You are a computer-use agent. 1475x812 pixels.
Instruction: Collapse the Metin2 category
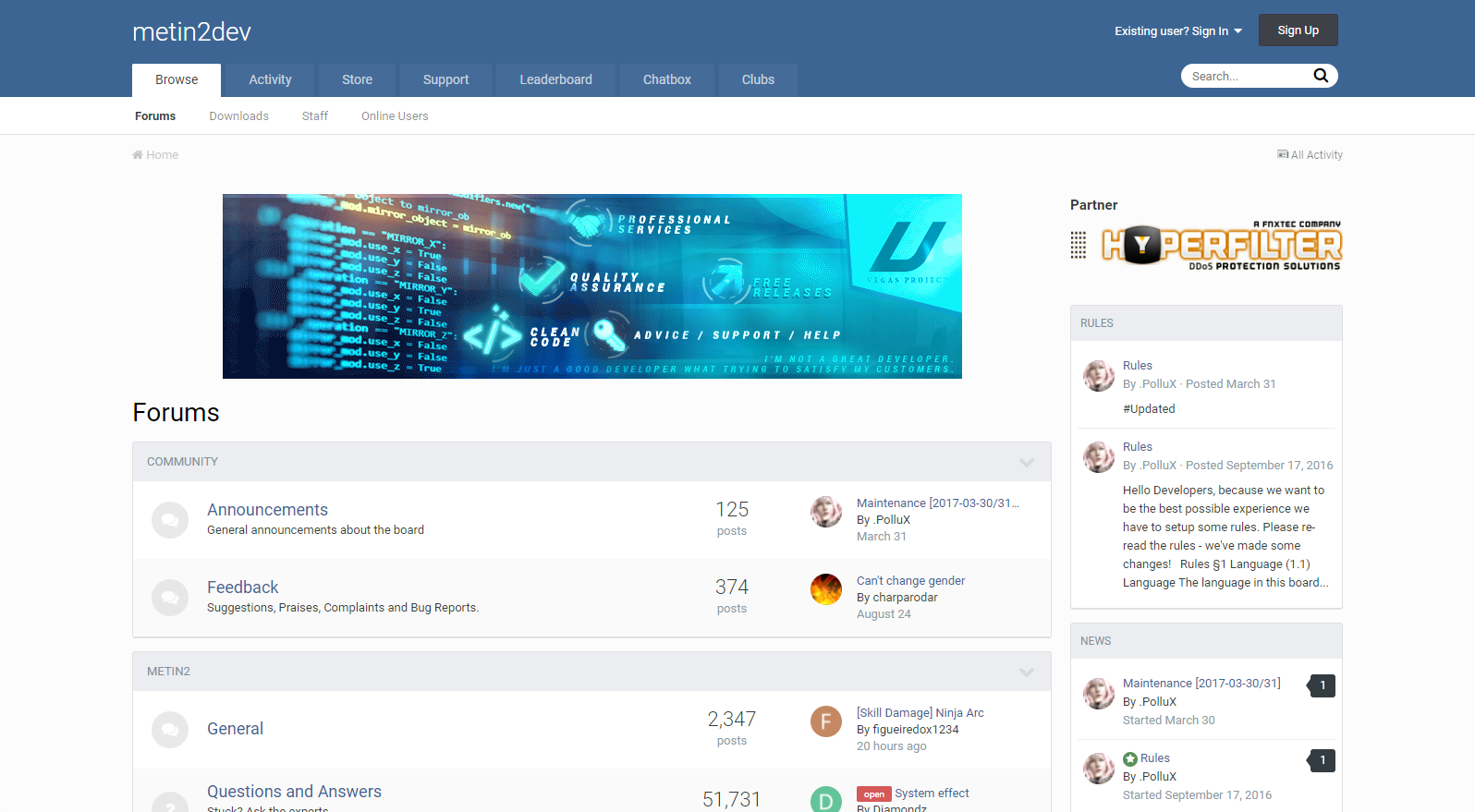click(1027, 672)
